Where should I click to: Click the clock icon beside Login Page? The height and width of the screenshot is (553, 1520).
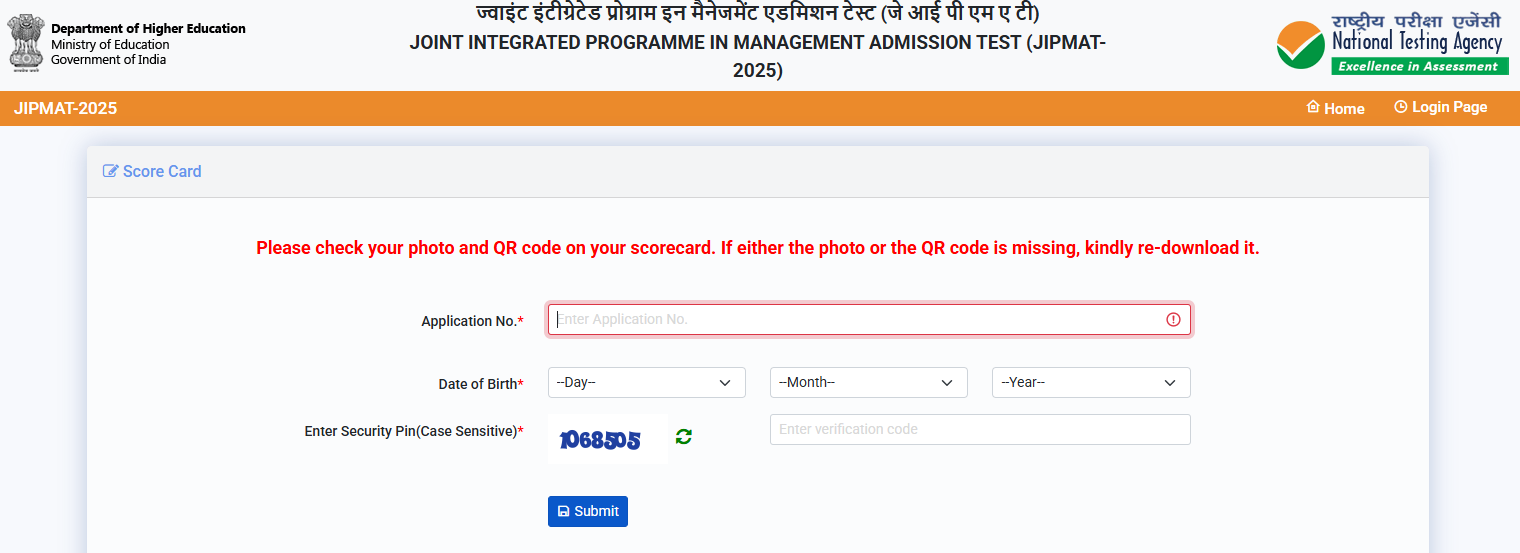pyautogui.click(x=1400, y=107)
